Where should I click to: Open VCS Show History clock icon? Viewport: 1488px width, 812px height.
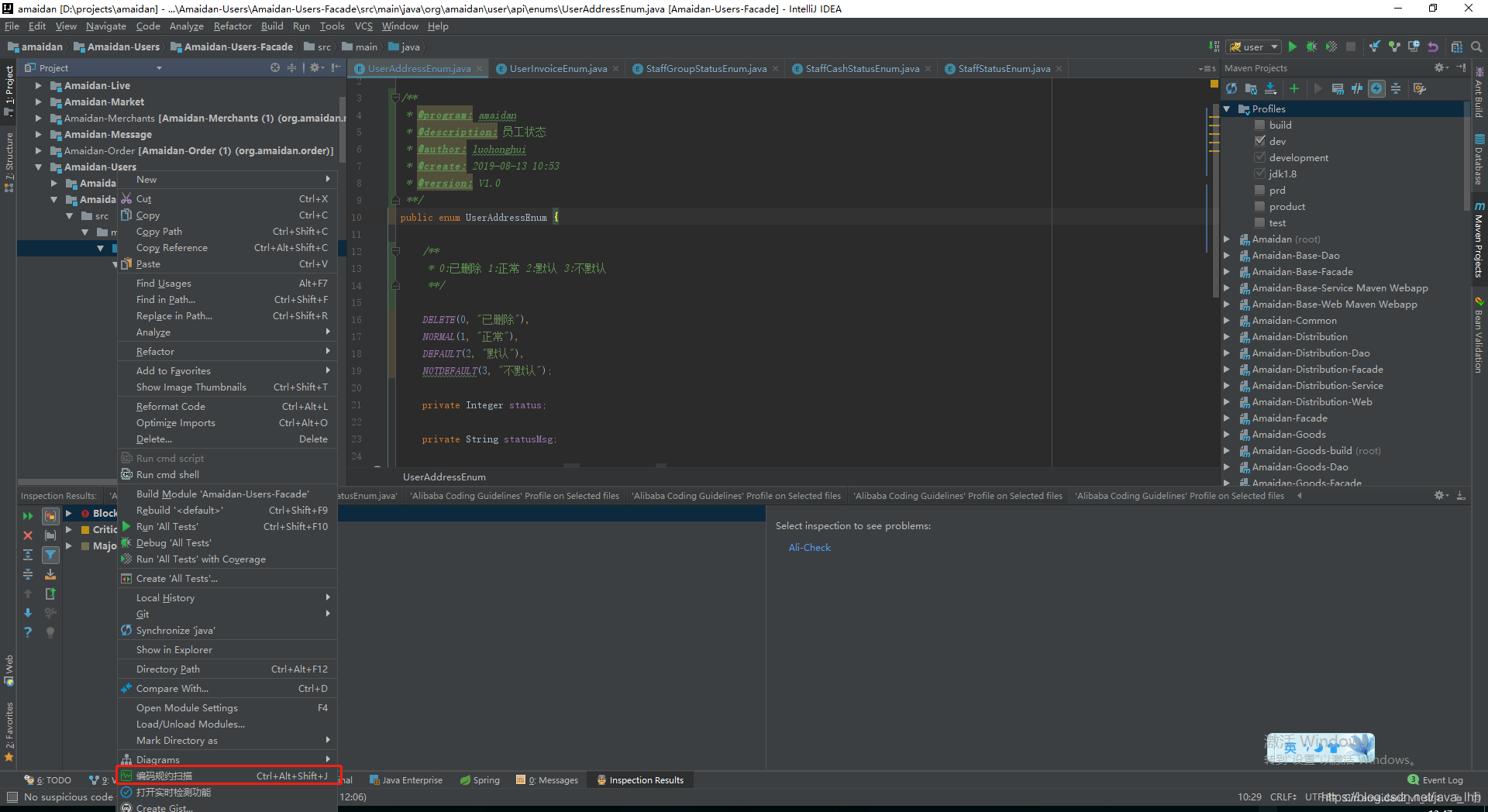(x=1414, y=46)
